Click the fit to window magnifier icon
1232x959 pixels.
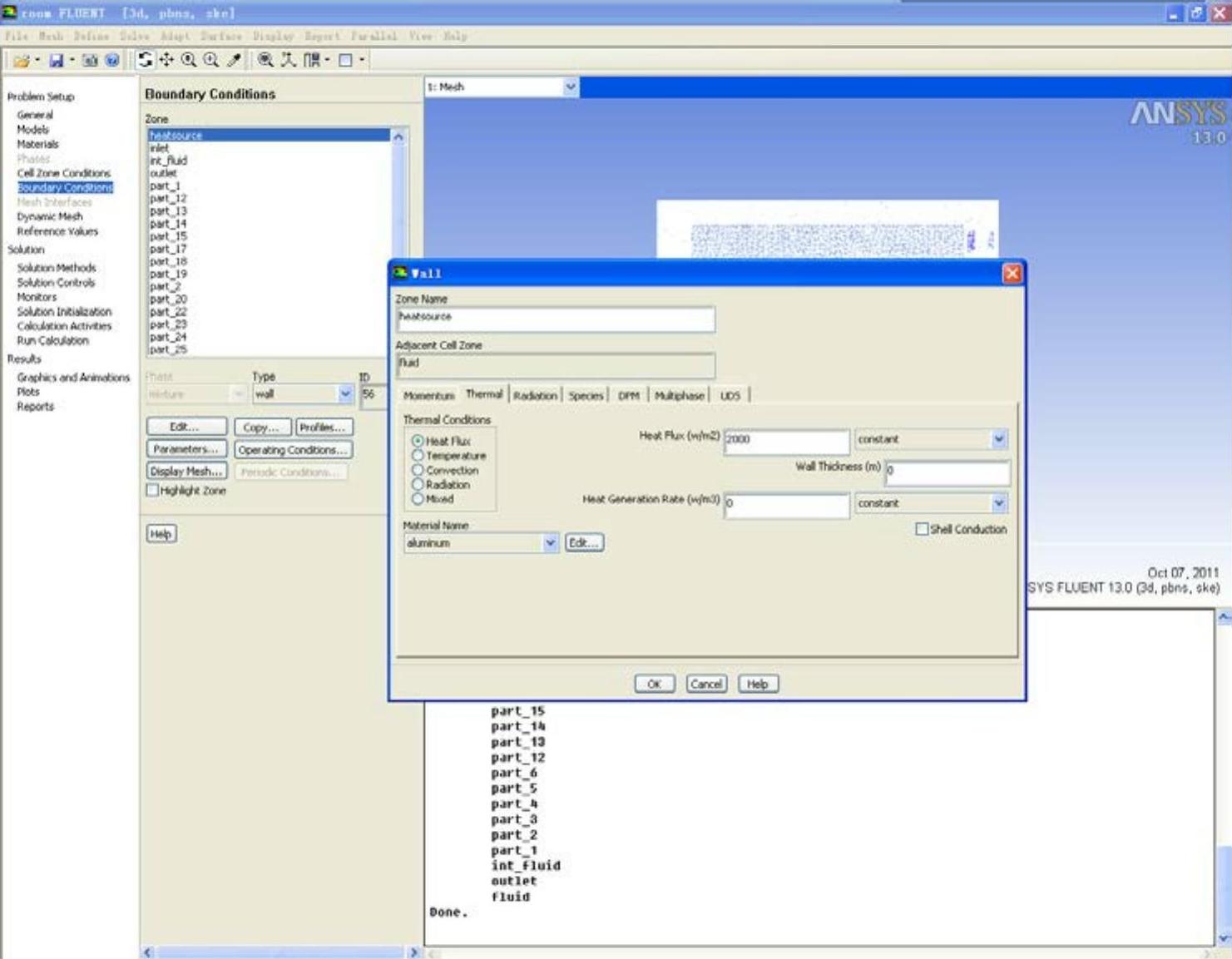pos(265,60)
